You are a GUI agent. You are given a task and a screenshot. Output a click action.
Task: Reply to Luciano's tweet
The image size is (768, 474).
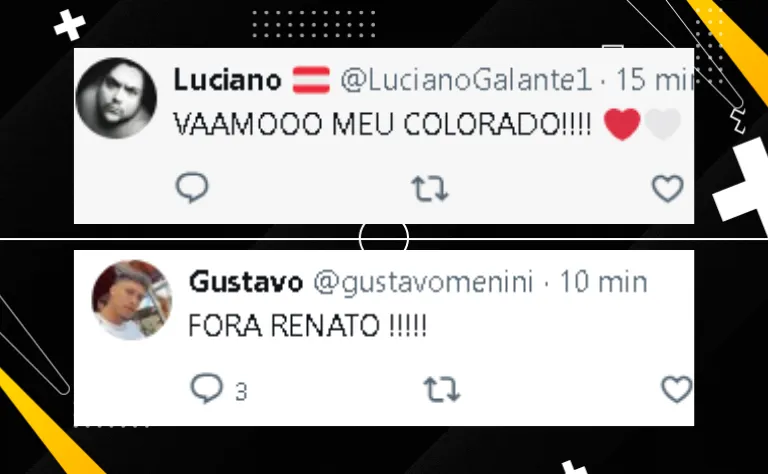point(192,187)
